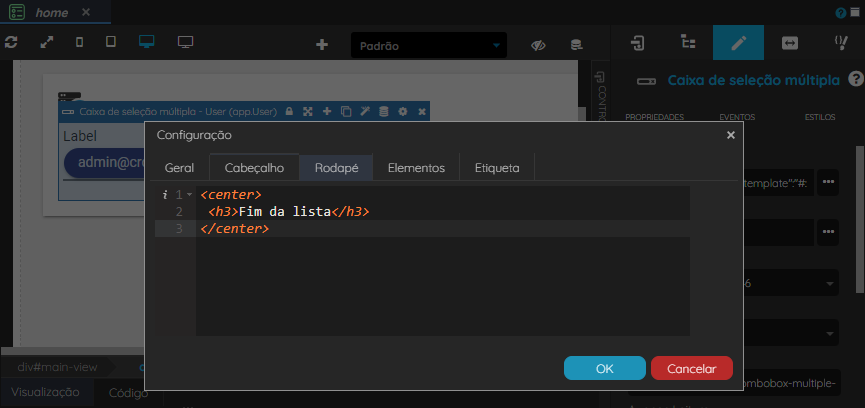Toggle the lock icon on component toolbar
This screenshot has height=408, width=865.
point(289,111)
